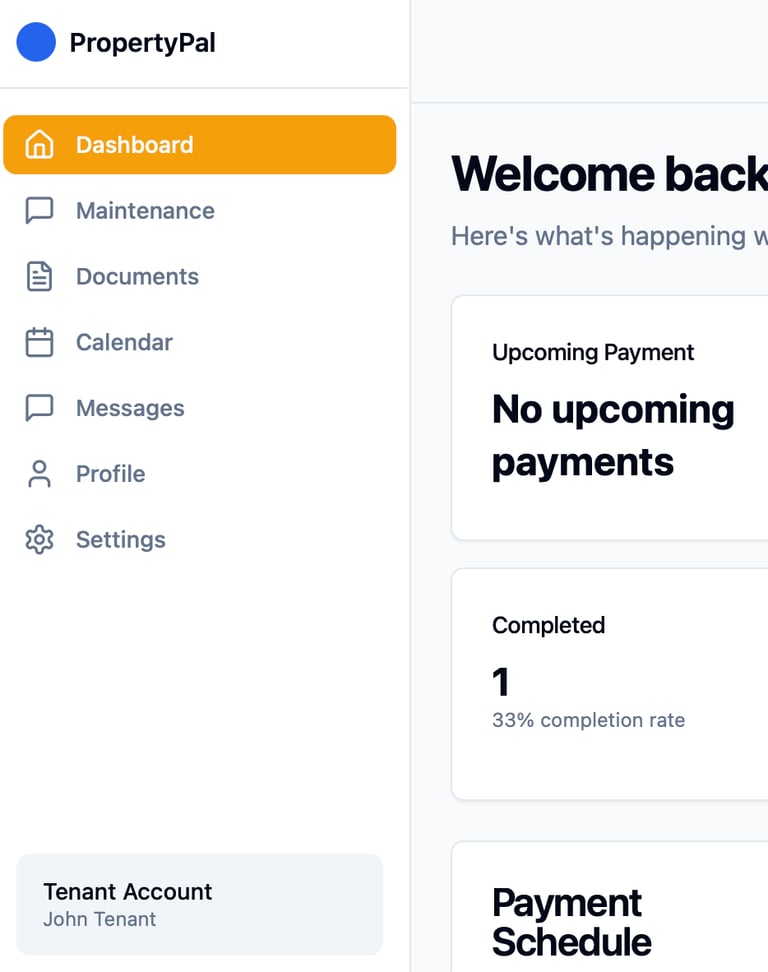Open the Tenant Account card
The height and width of the screenshot is (972, 768).
pos(200,904)
